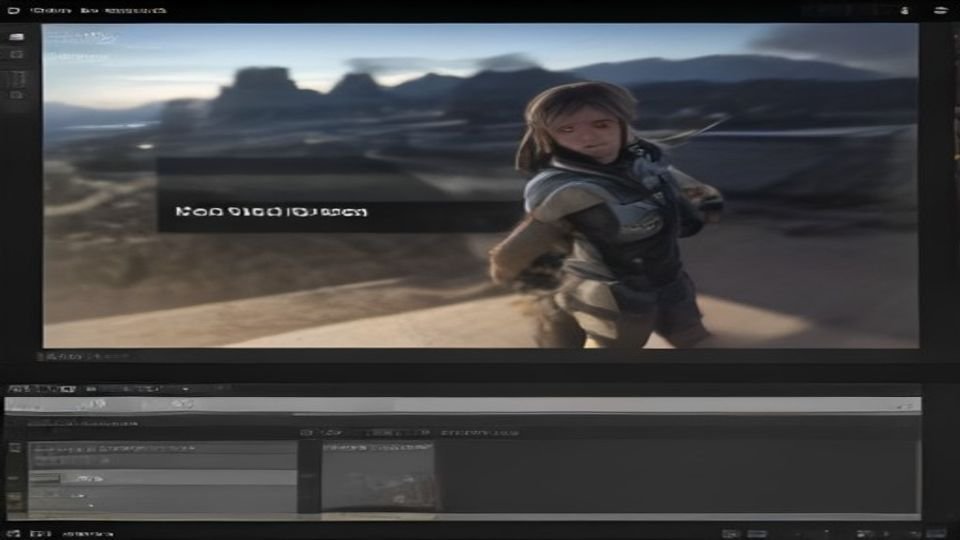960x540 pixels.
Task: Expand the small dropdown arrow above the timeline ruler
Action: (x=186, y=389)
